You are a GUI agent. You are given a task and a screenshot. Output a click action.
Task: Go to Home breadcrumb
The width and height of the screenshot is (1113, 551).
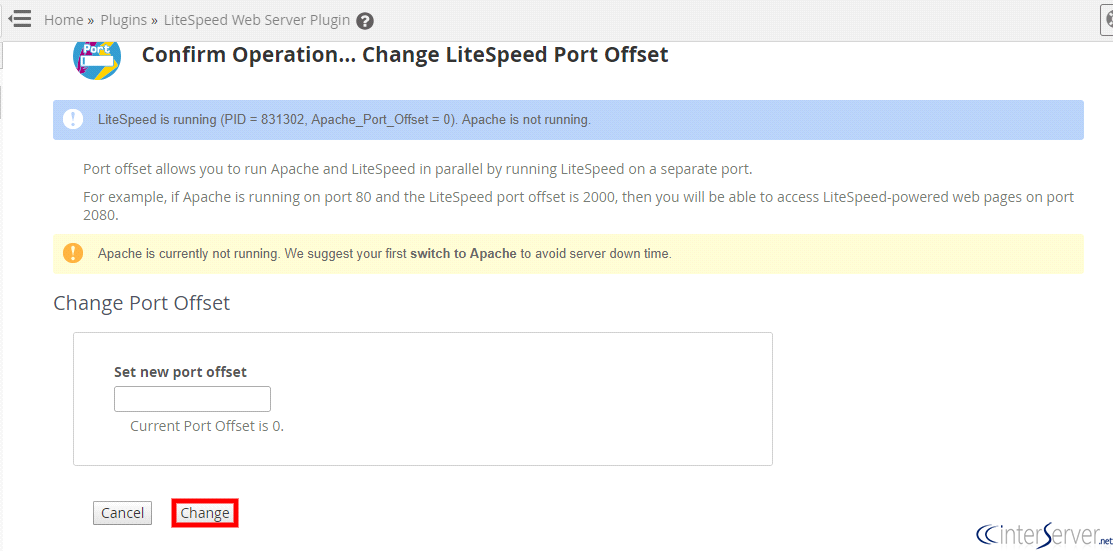pos(63,20)
